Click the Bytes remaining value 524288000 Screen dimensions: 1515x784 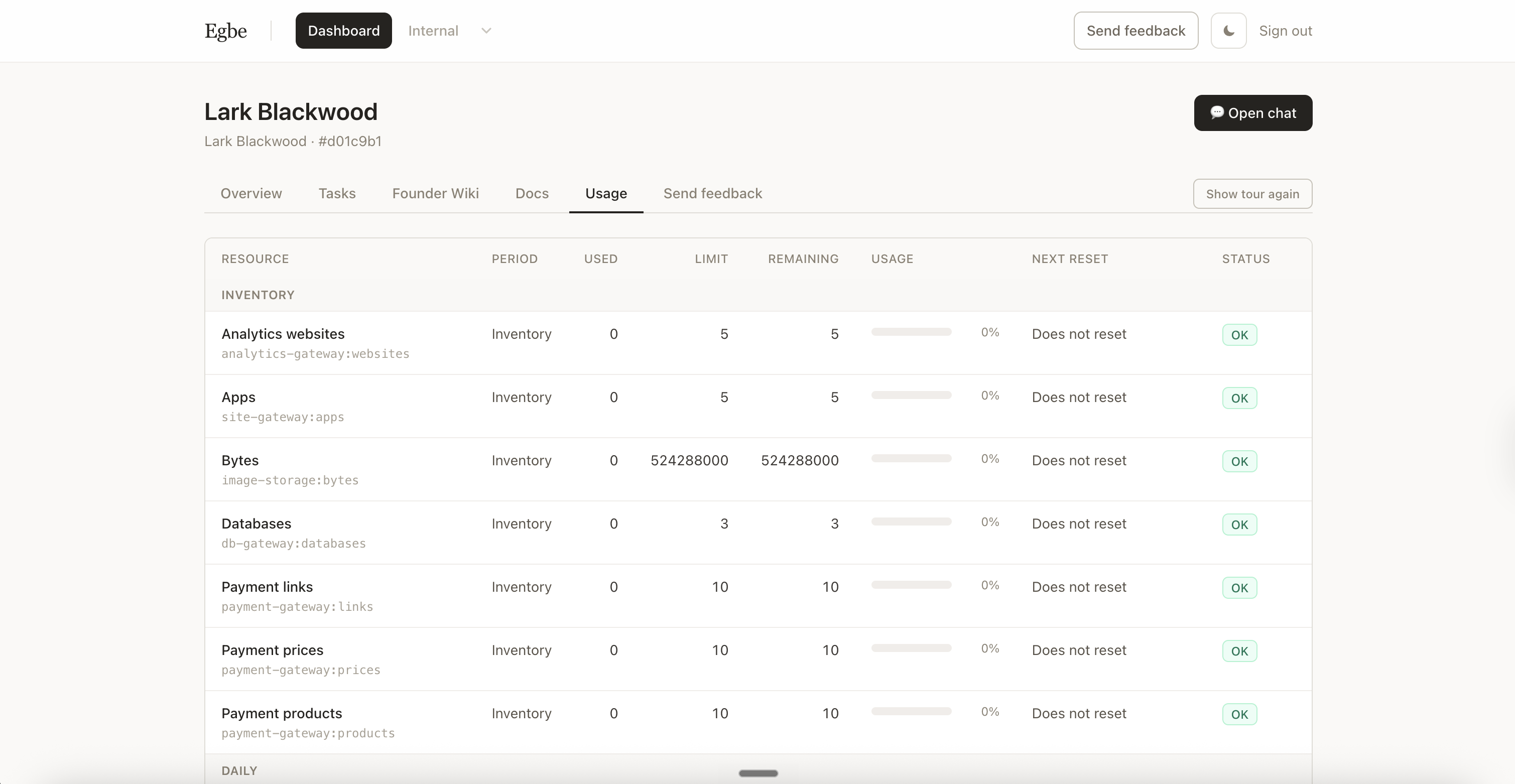800,461
